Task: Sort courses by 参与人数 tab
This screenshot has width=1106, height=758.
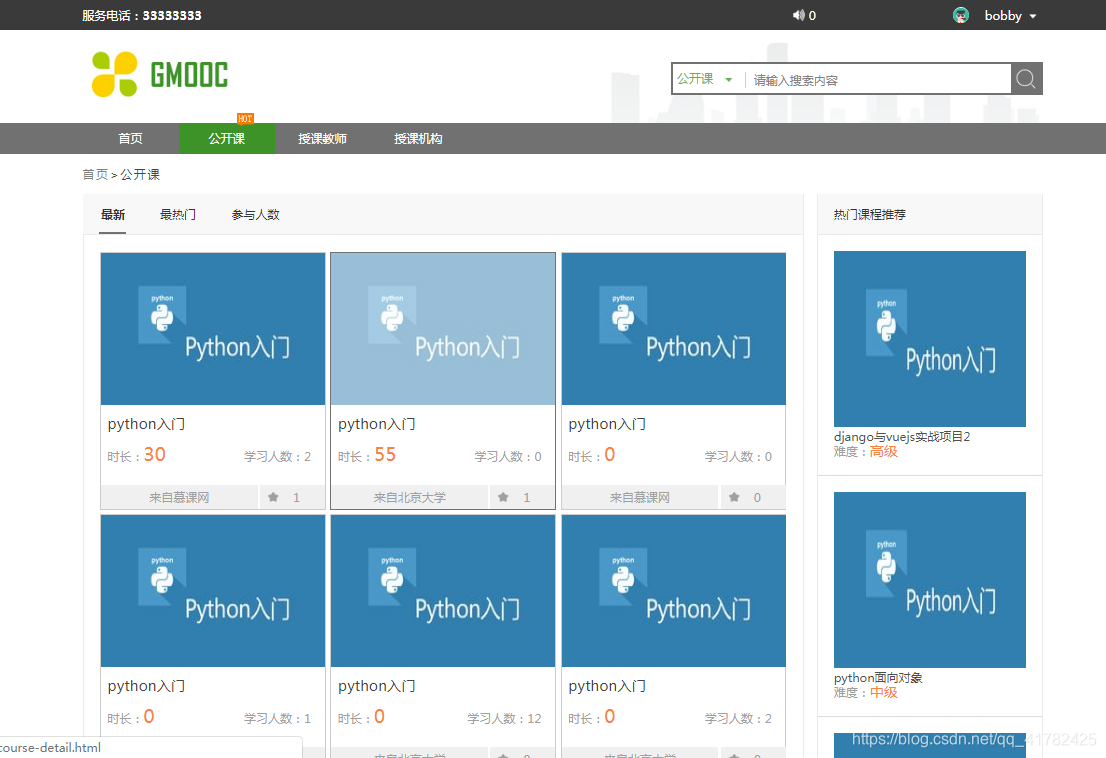Action: [255, 214]
